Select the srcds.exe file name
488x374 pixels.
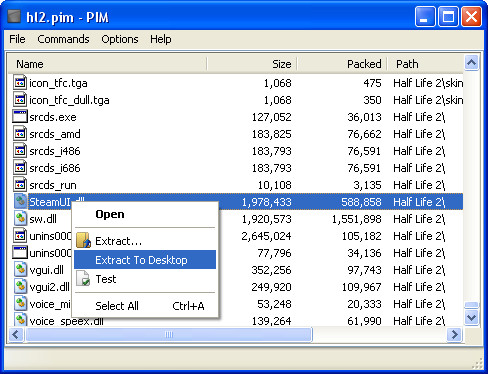[x=53, y=117]
